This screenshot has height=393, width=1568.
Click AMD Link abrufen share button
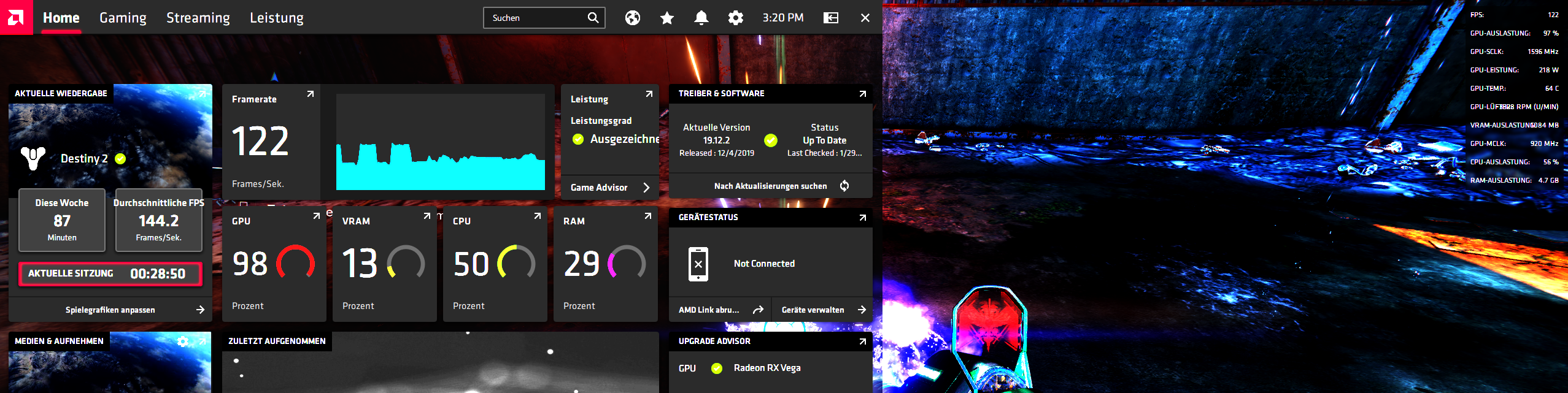click(x=720, y=310)
